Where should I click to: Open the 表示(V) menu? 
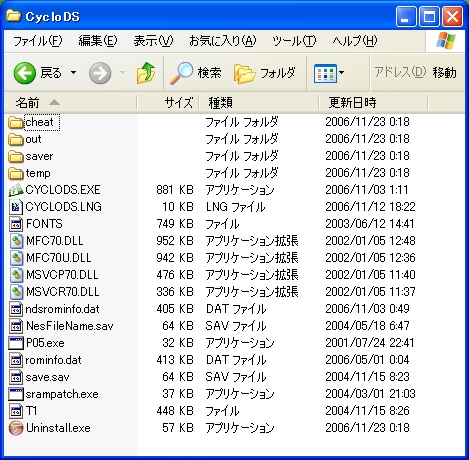[x=153, y=41]
